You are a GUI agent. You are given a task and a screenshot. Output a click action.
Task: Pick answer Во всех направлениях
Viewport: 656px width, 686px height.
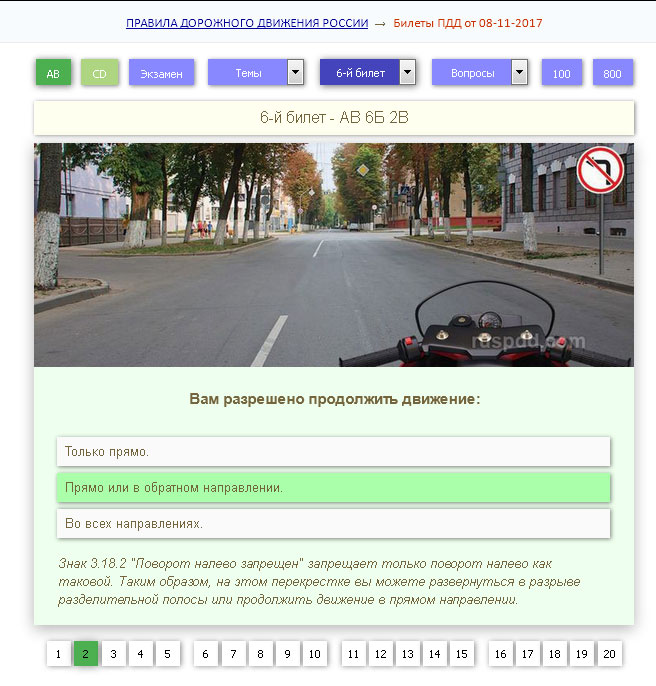tap(333, 523)
